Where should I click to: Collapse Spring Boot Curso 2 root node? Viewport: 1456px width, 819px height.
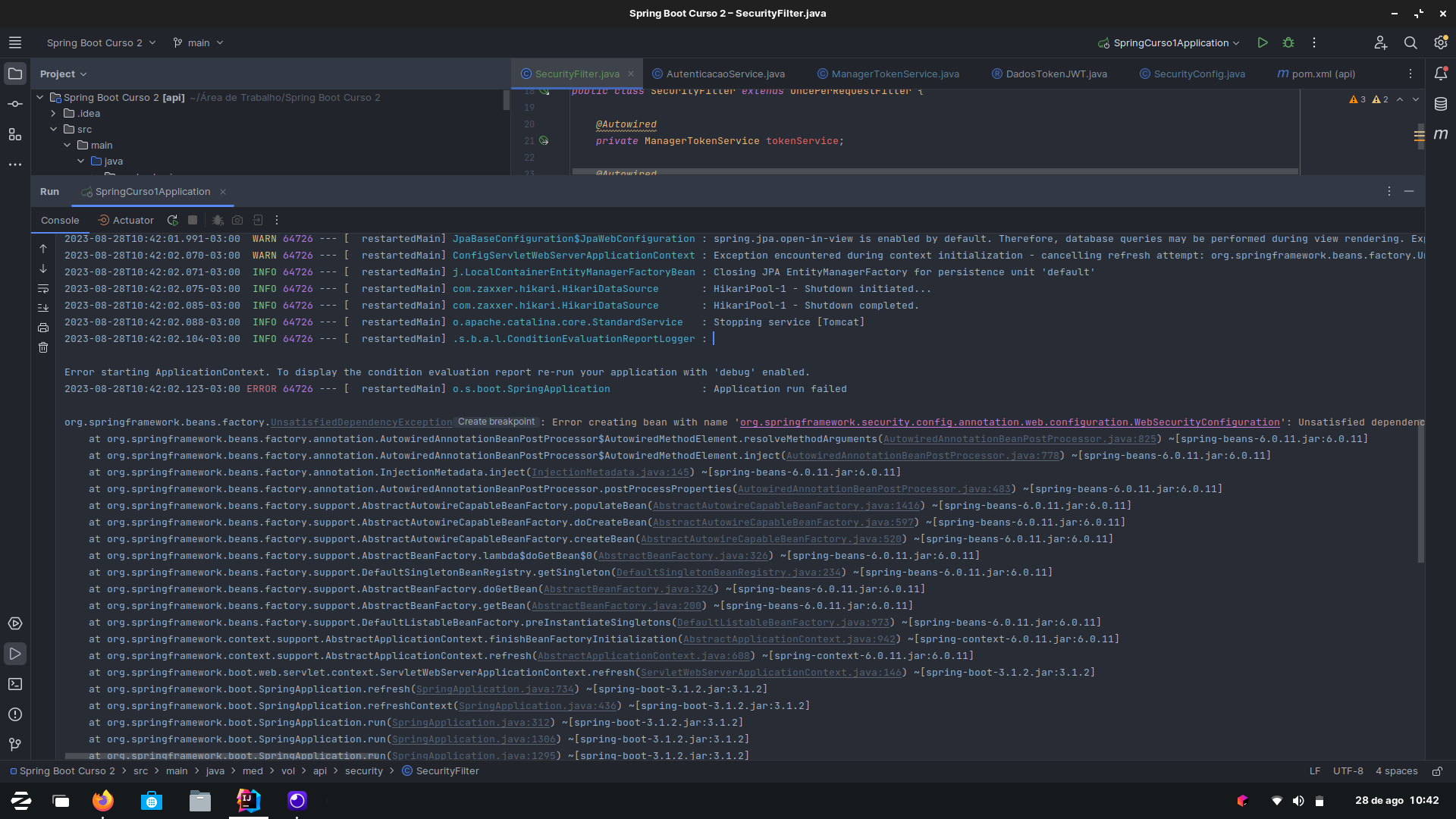pos(40,98)
